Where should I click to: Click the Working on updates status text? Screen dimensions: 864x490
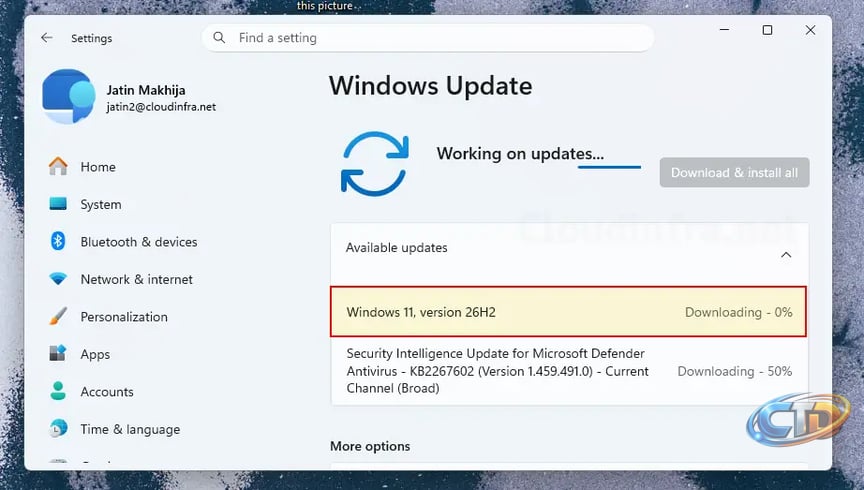[520, 153]
